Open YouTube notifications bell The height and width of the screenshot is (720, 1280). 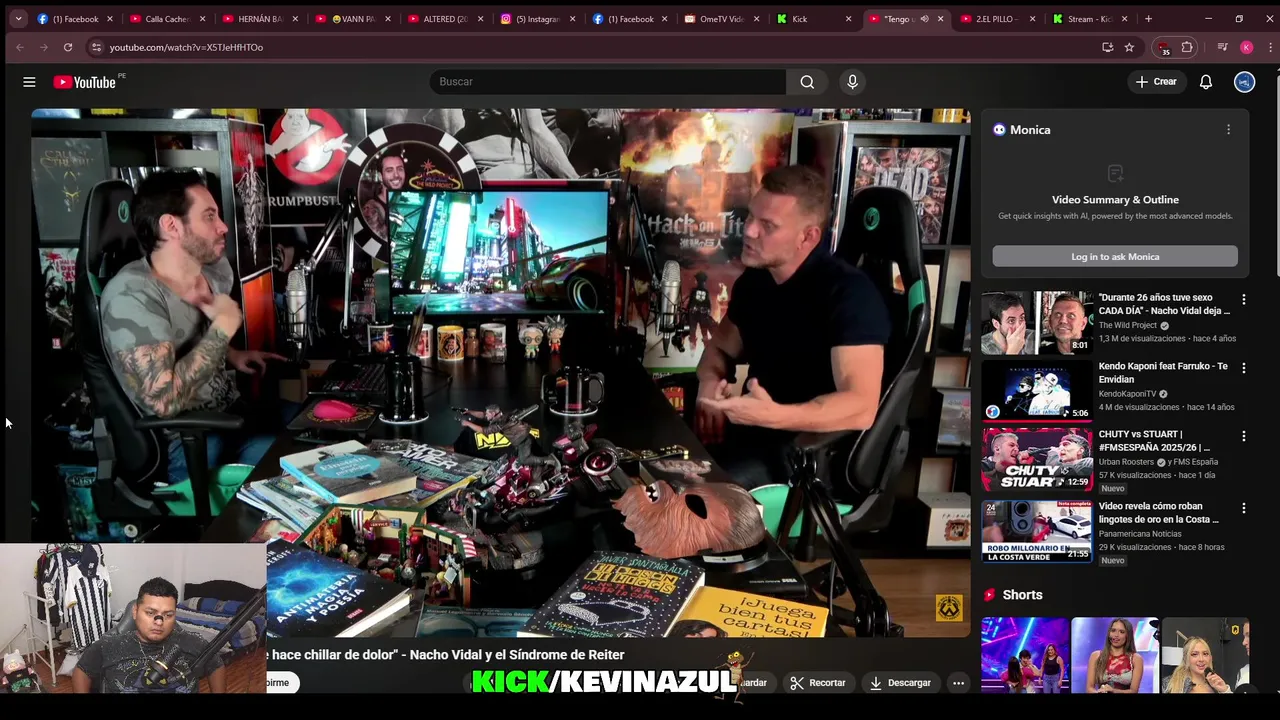(x=1206, y=82)
